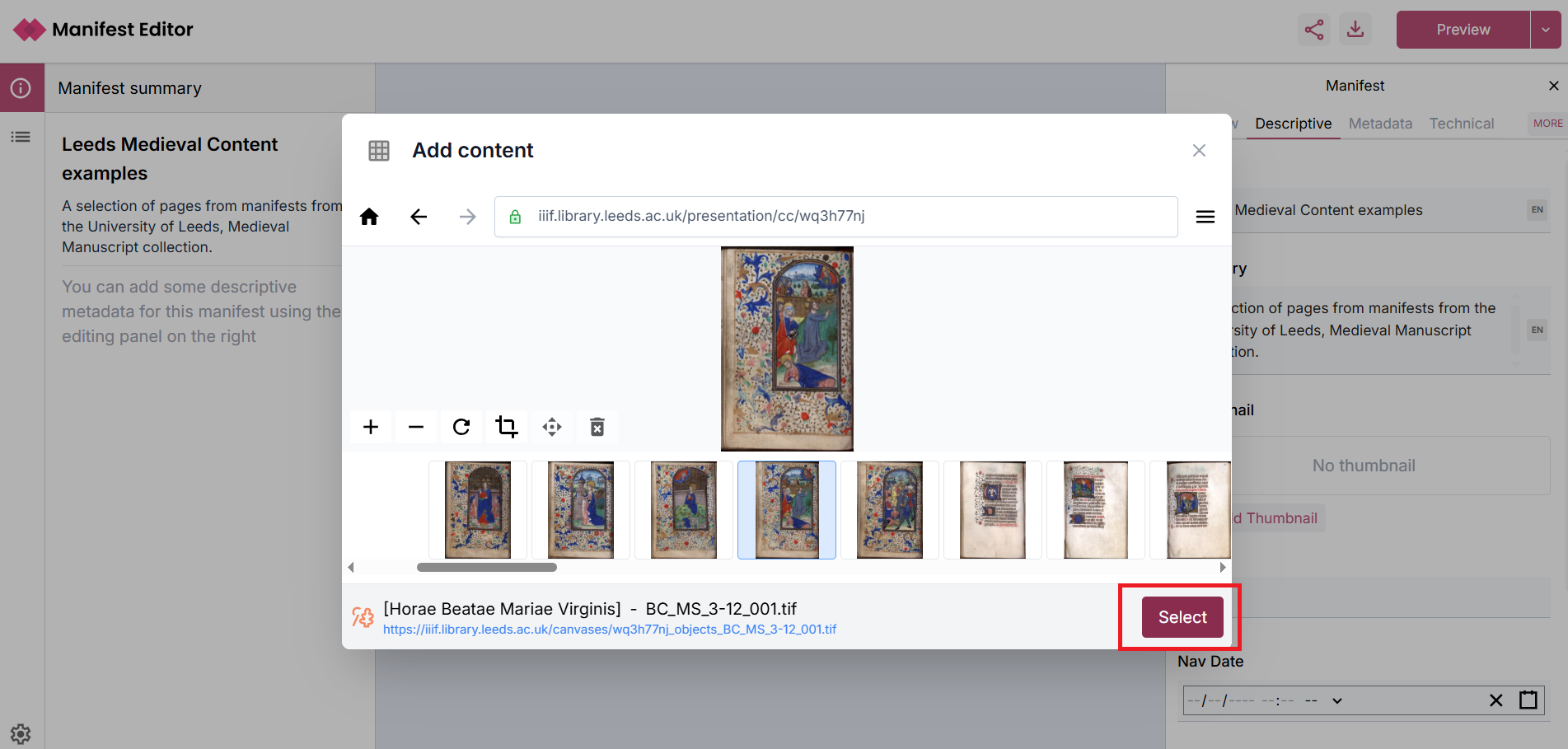Open the hamburger menu beside URL bar

click(x=1205, y=217)
